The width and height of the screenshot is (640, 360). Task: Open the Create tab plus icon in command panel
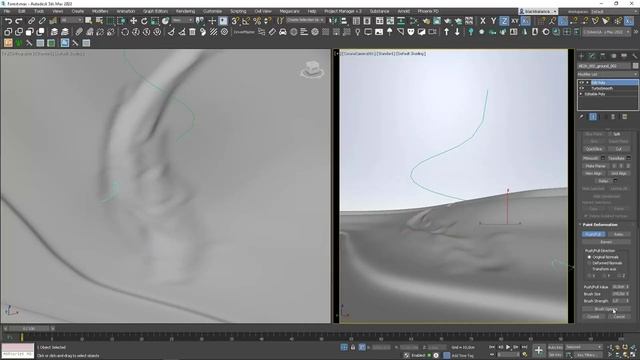[581, 56]
